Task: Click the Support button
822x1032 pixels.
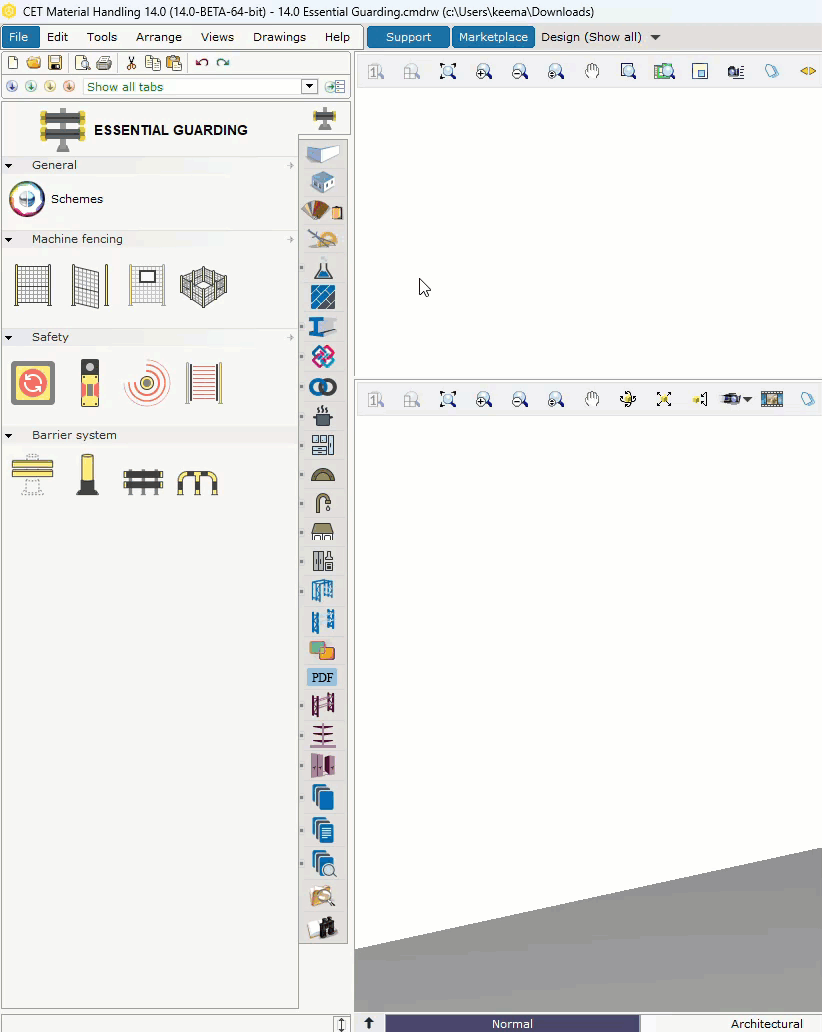Action: 408,37
